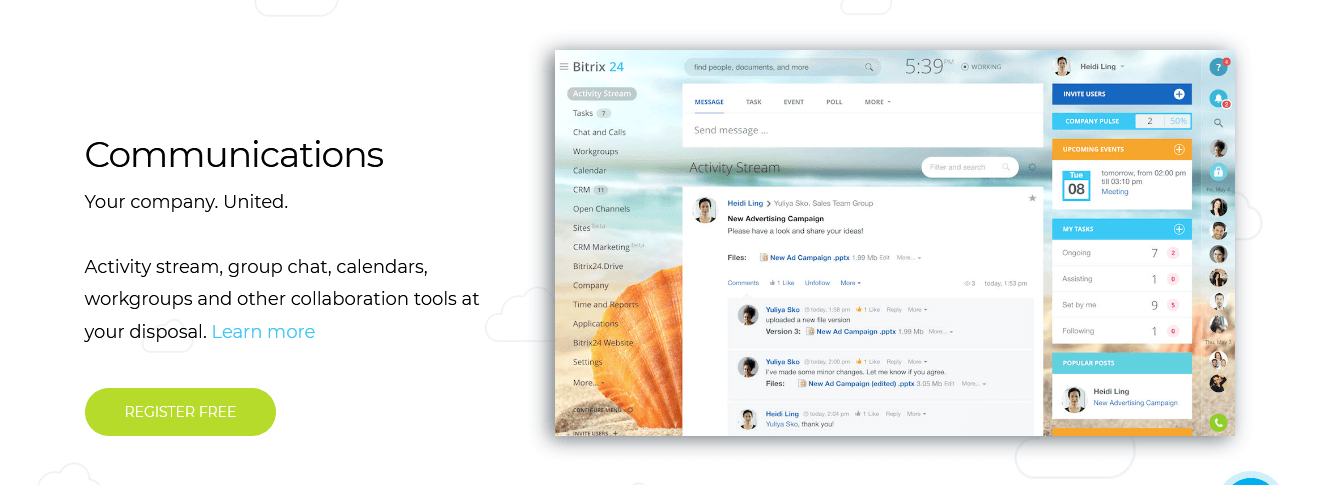Open Activity Stream in left menu
The image size is (1319, 485).
coord(601,94)
